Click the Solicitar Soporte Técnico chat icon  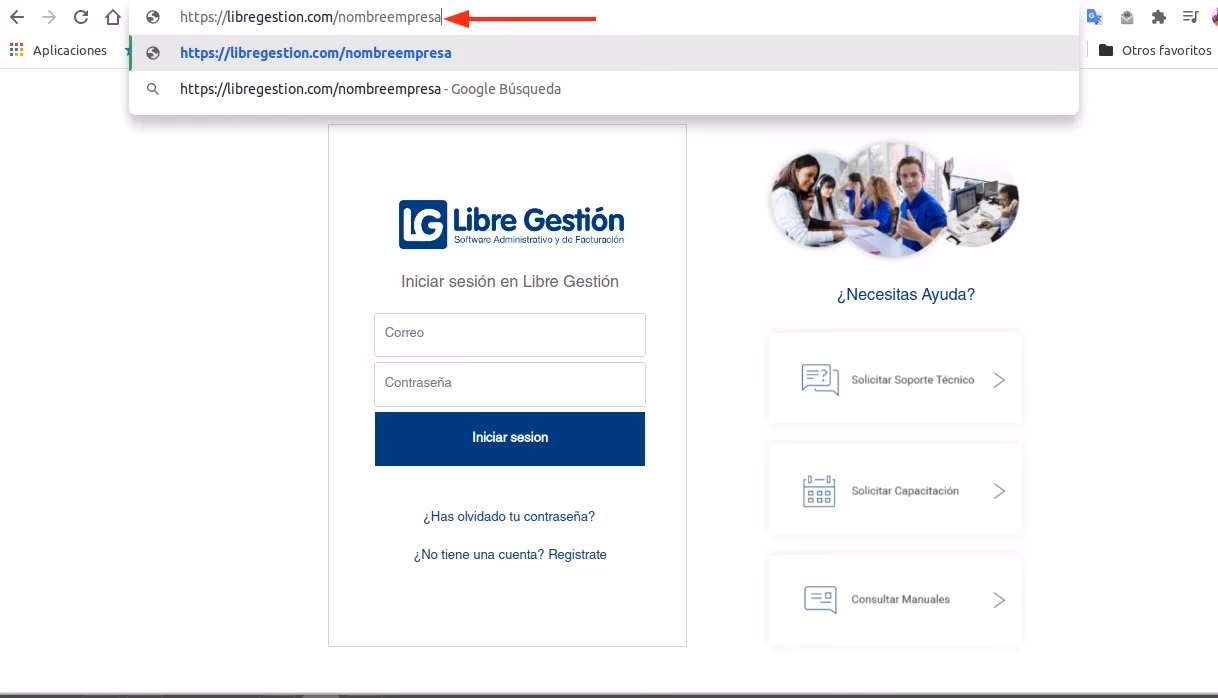pos(818,378)
